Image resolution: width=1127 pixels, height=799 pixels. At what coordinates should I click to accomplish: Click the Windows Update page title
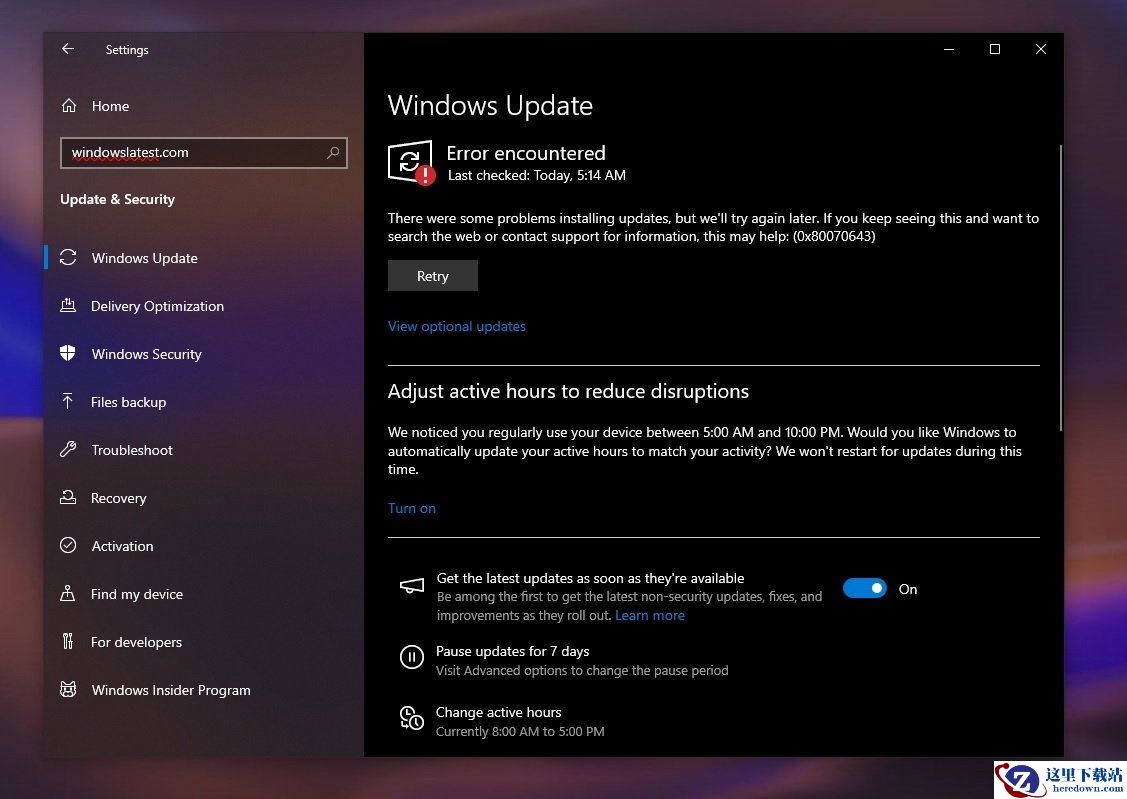click(x=490, y=106)
